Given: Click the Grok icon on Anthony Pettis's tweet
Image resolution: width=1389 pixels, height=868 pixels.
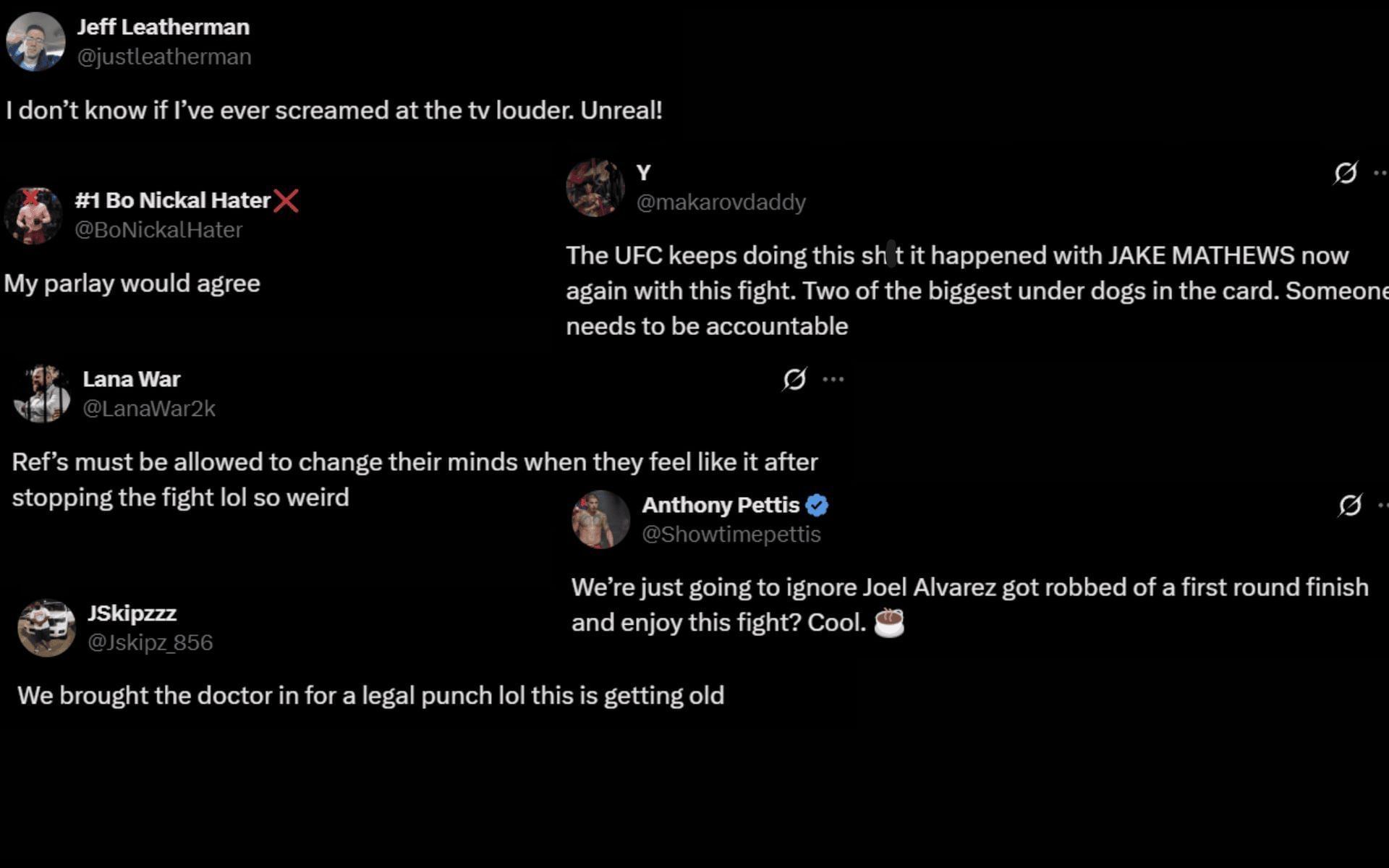Looking at the screenshot, I should click(1349, 505).
